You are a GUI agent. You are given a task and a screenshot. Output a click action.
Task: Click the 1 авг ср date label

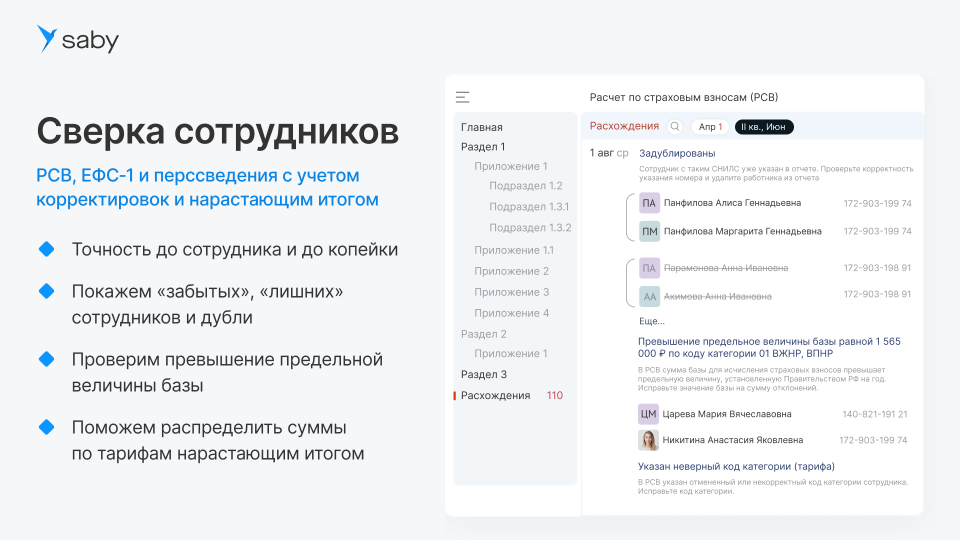(x=609, y=153)
